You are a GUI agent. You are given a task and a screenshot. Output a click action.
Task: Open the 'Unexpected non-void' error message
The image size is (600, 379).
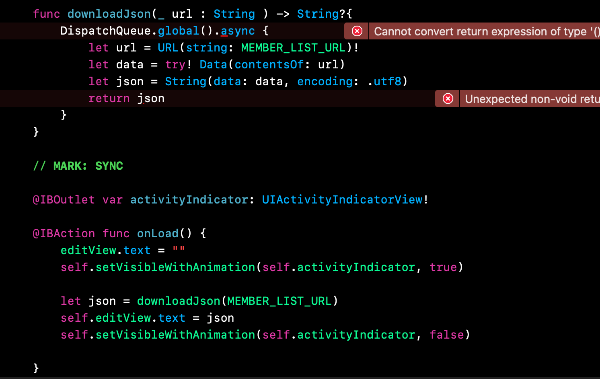[530, 99]
